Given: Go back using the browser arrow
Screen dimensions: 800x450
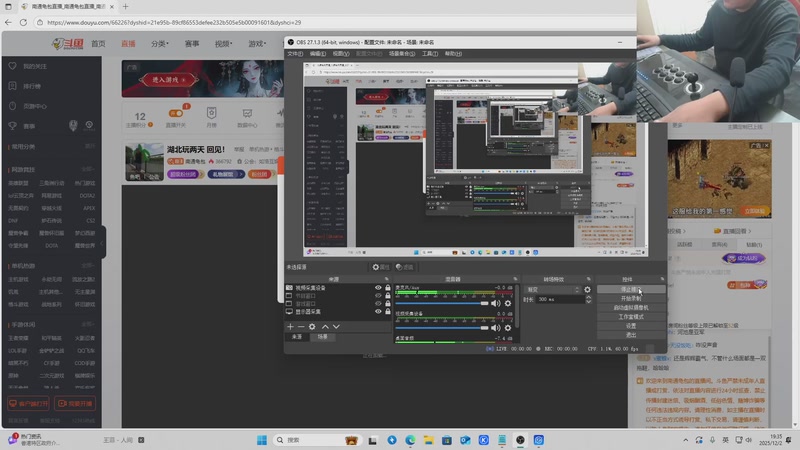Looking at the screenshot, I should (x=8, y=22).
